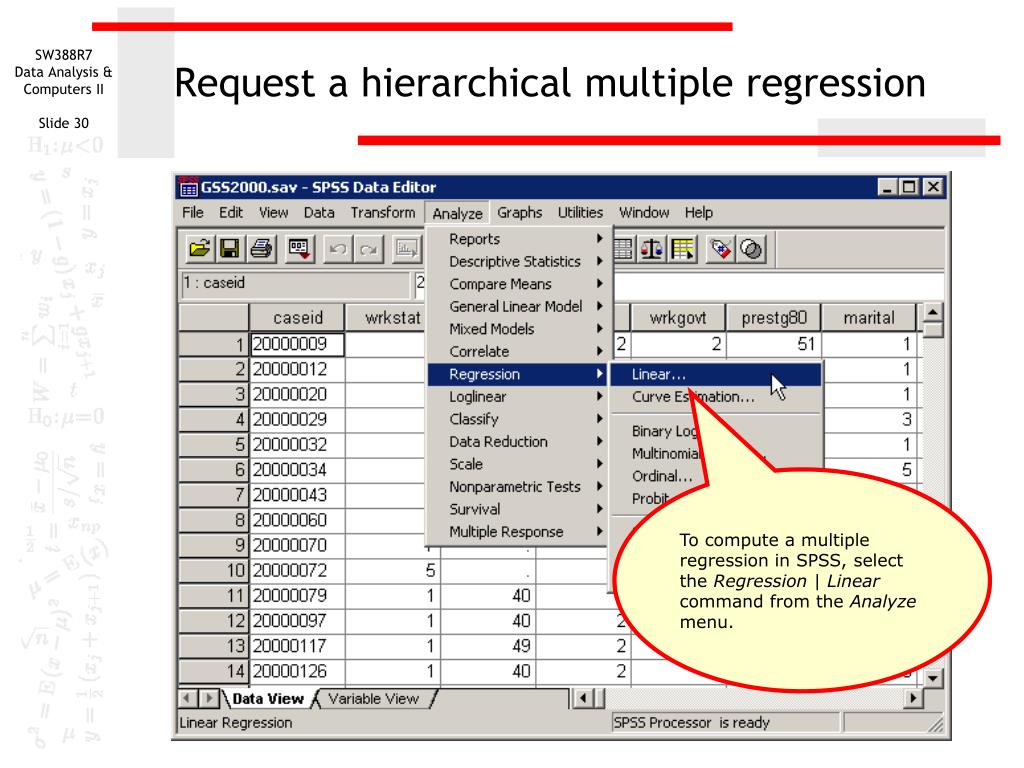Click the sheet tab scroll left arrow

click(x=187, y=699)
